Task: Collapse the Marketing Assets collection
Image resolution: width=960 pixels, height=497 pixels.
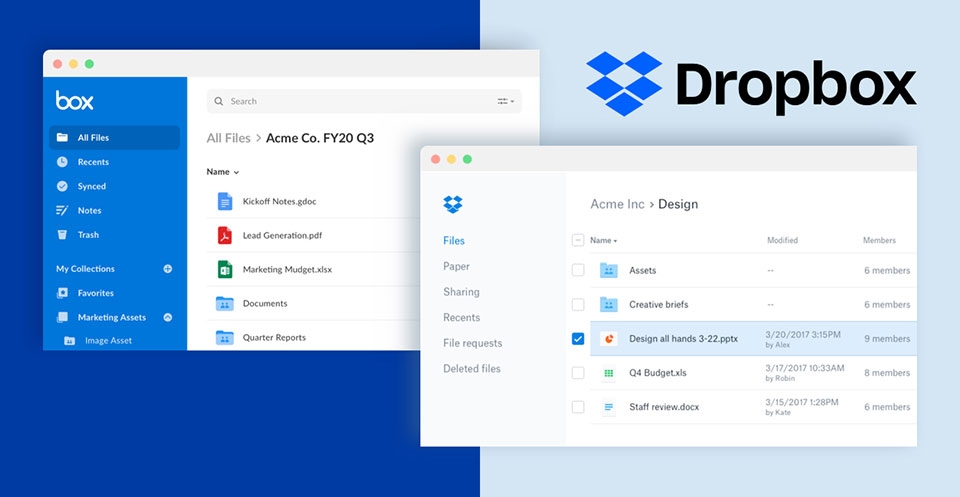Action: [x=168, y=317]
